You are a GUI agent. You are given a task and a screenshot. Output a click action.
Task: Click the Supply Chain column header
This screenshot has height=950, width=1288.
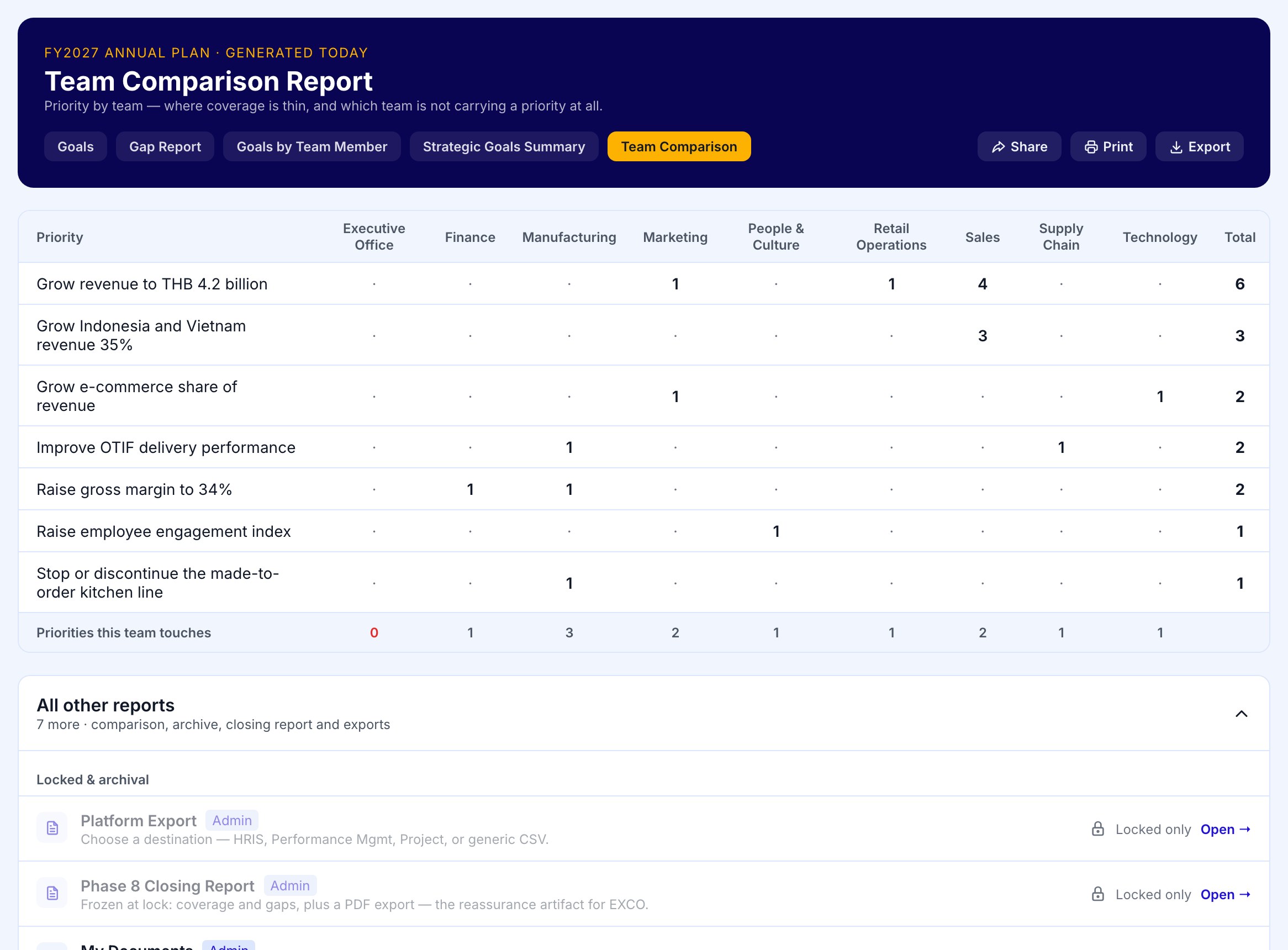pos(1061,237)
